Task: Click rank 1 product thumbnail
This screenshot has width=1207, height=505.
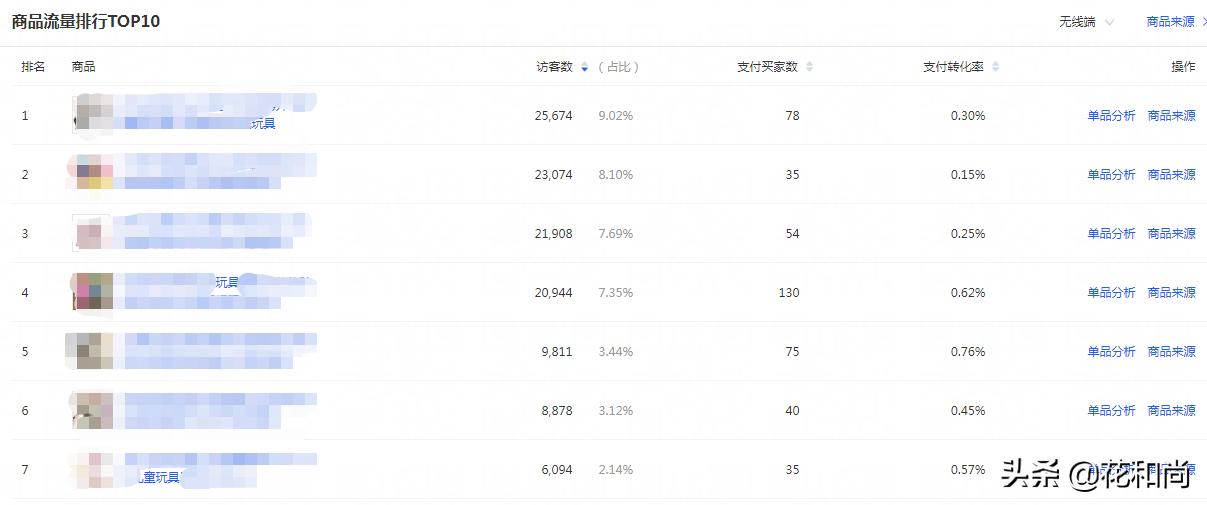Action: (93, 114)
